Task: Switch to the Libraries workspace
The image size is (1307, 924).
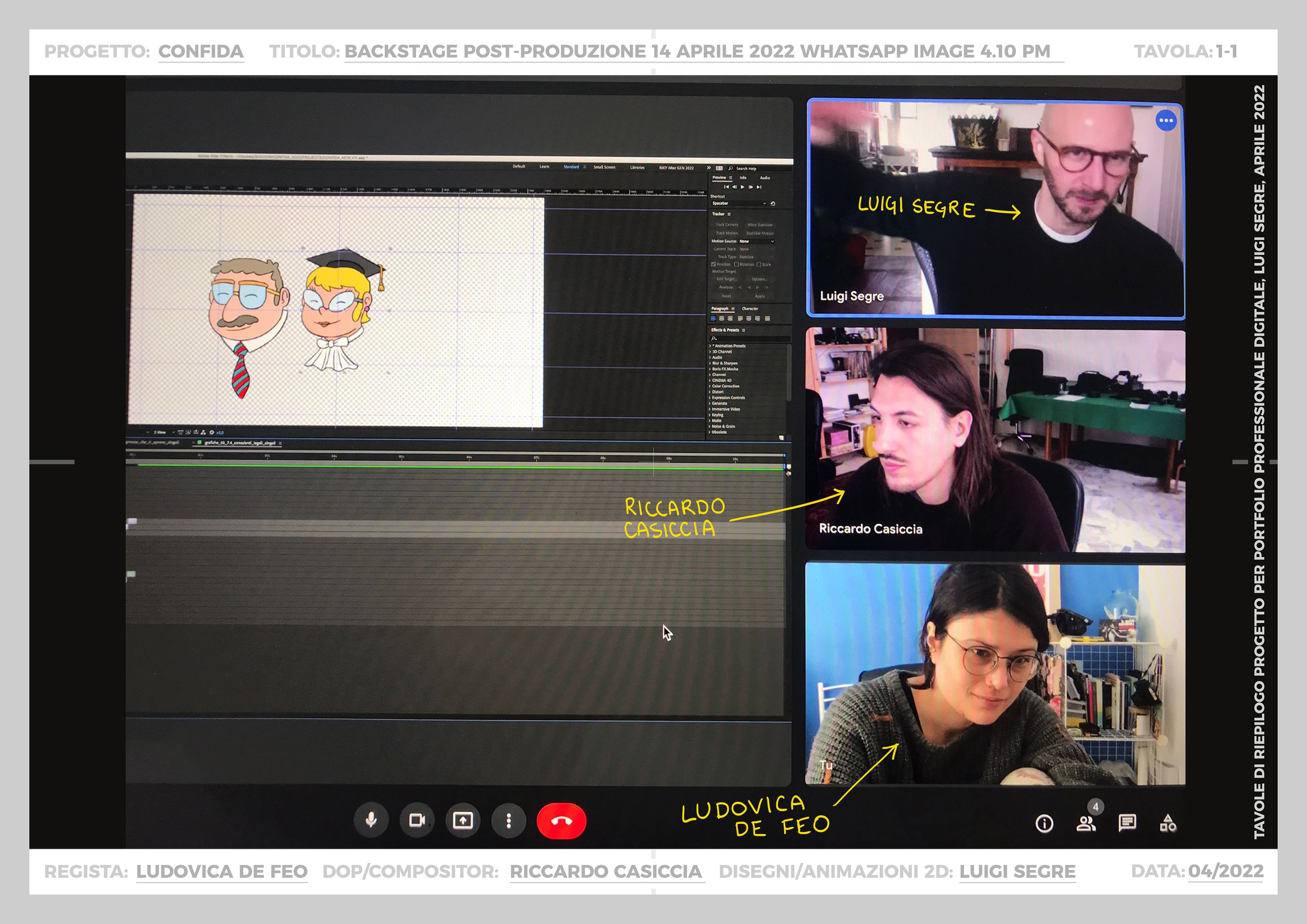Action: pos(637,167)
